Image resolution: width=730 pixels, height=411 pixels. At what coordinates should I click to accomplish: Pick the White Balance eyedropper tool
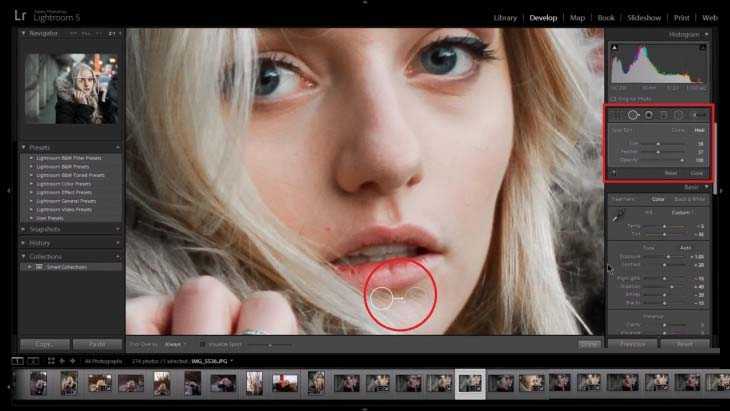point(617,215)
